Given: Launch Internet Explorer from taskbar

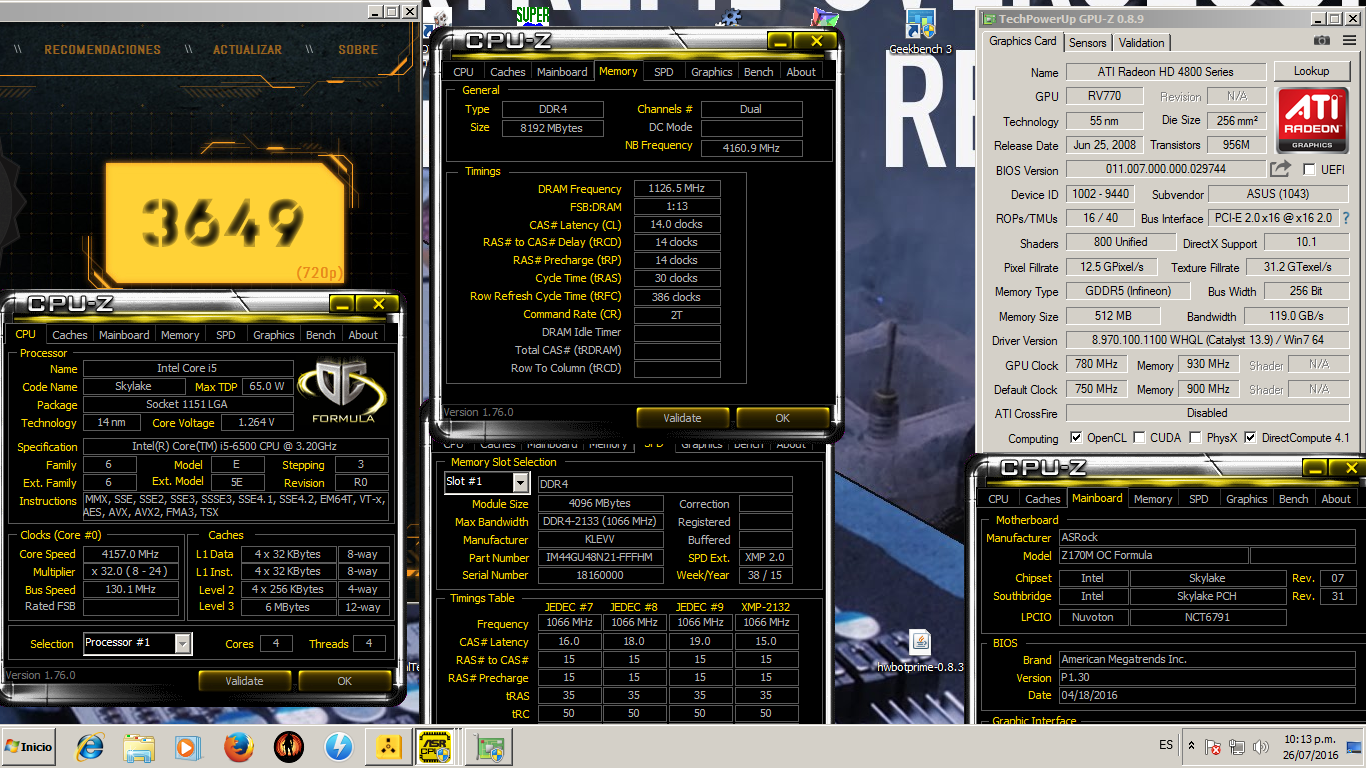Looking at the screenshot, I should [x=91, y=747].
